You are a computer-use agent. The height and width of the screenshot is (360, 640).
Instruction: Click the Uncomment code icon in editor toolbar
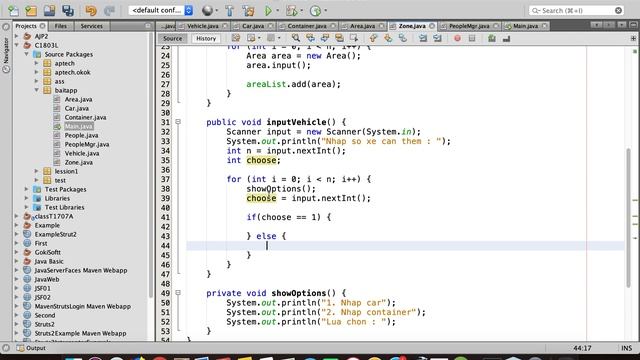[x=507, y=38]
